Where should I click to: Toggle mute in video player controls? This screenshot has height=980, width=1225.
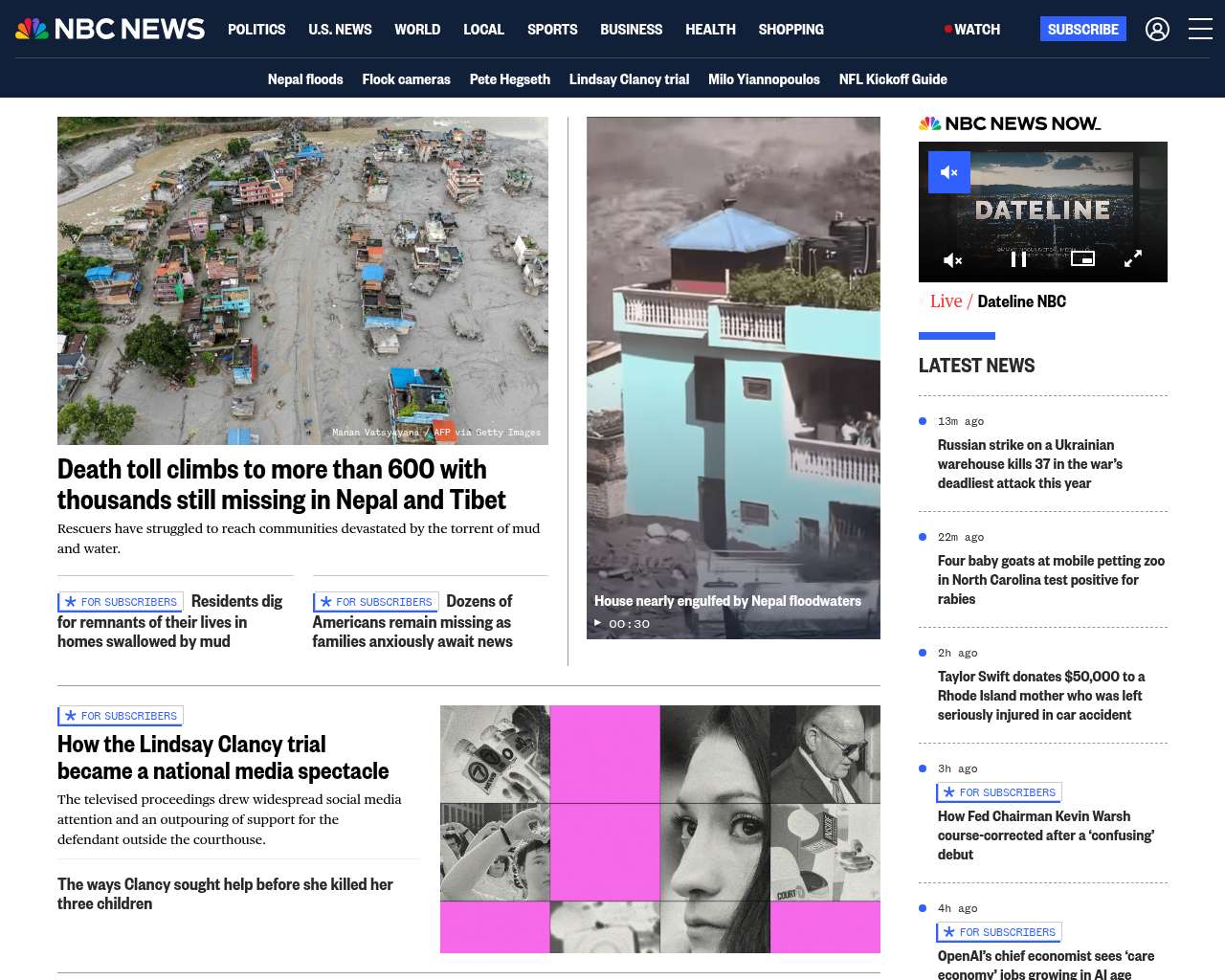[x=953, y=259]
